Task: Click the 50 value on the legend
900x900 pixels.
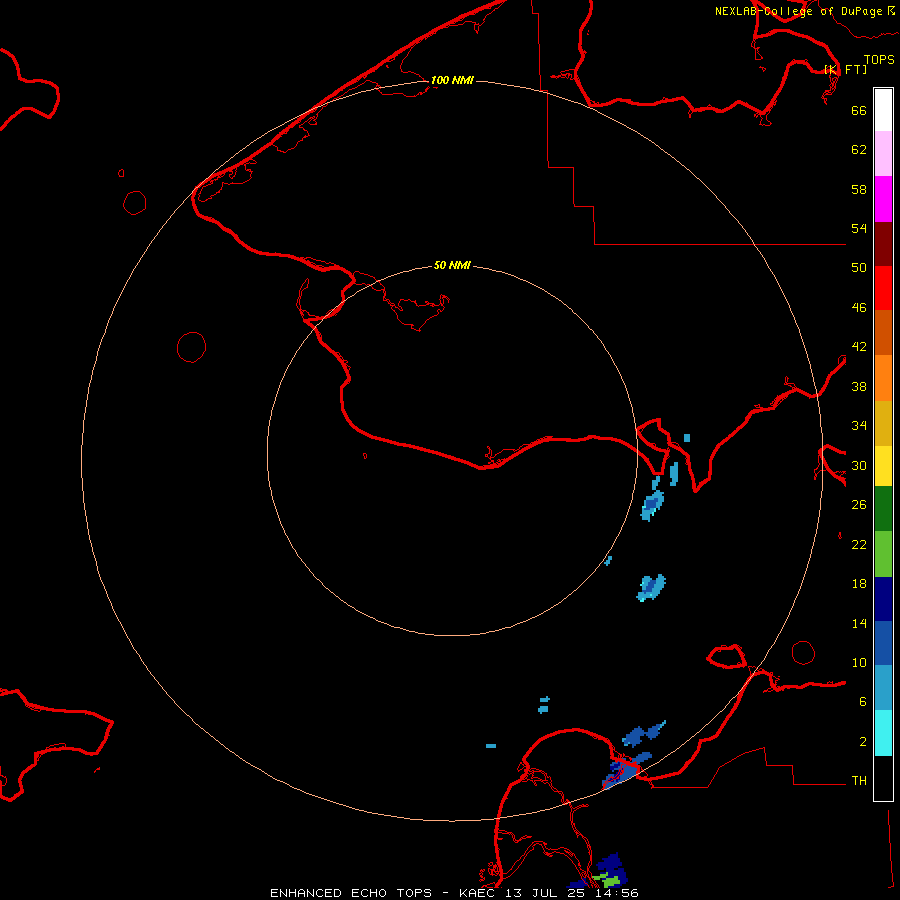Action: point(859,268)
